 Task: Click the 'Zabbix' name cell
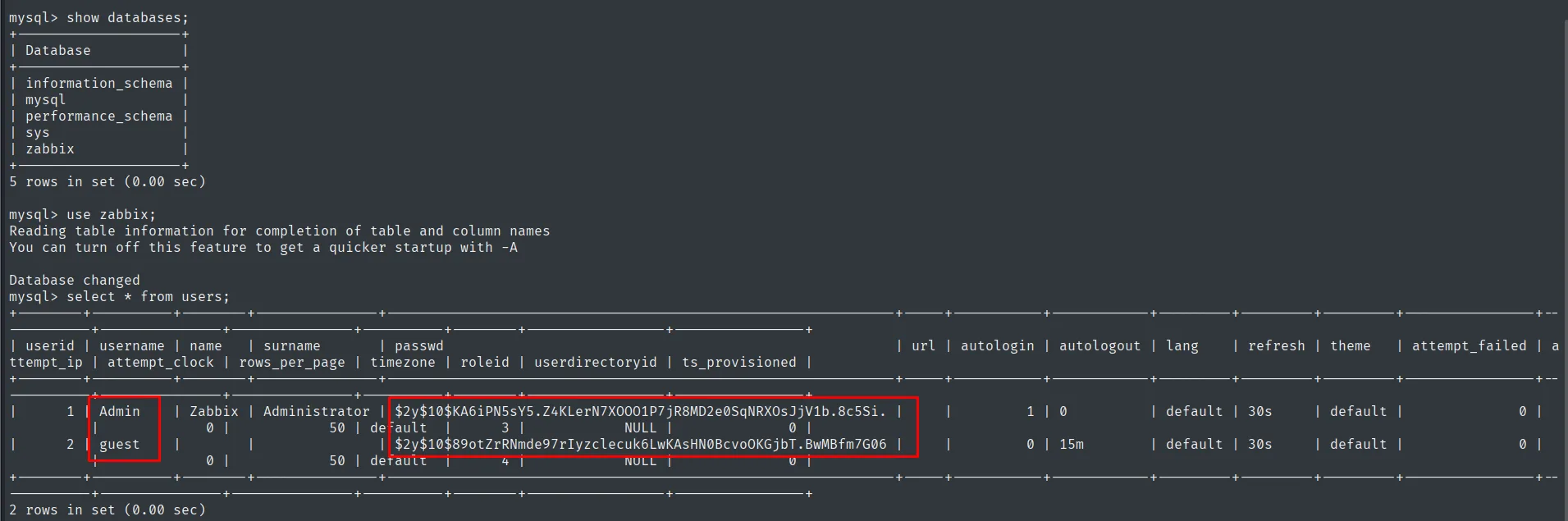[x=213, y=412]
